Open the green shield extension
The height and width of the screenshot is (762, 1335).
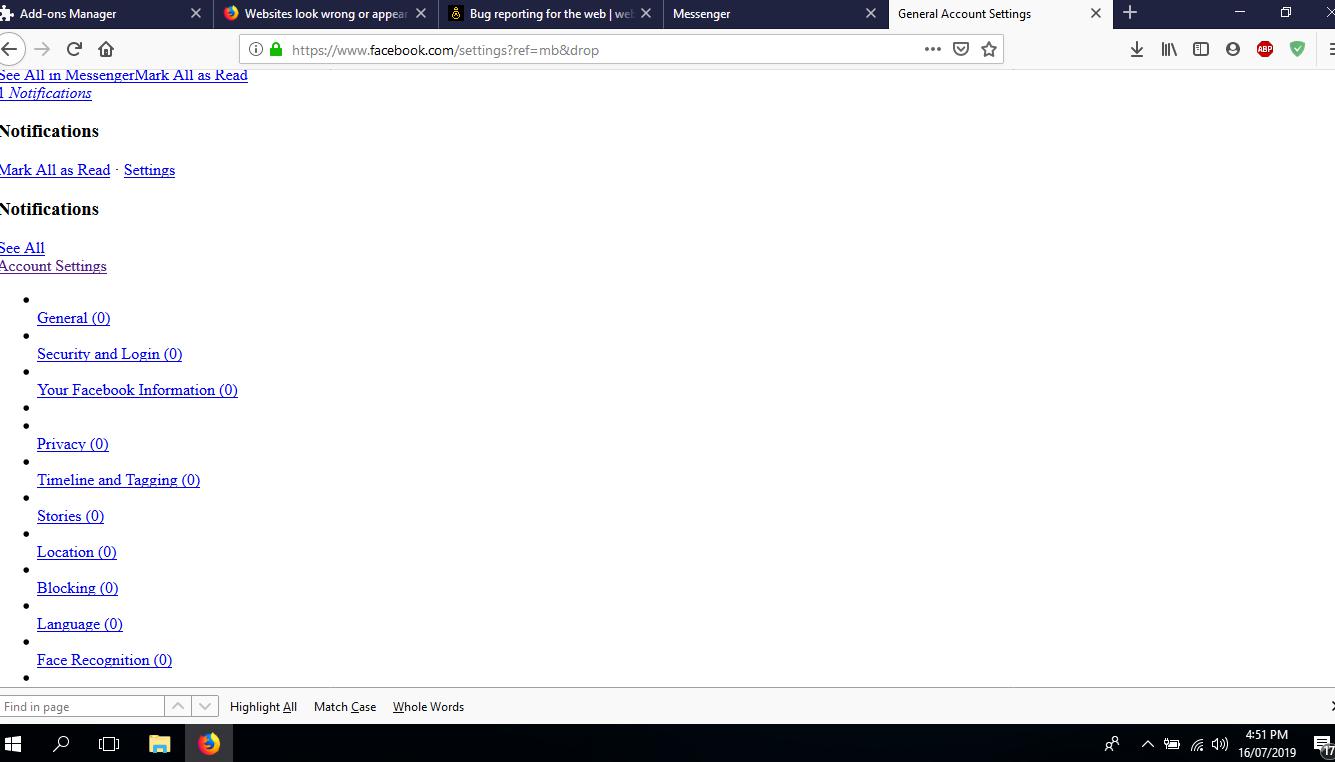coord(1297,49)
